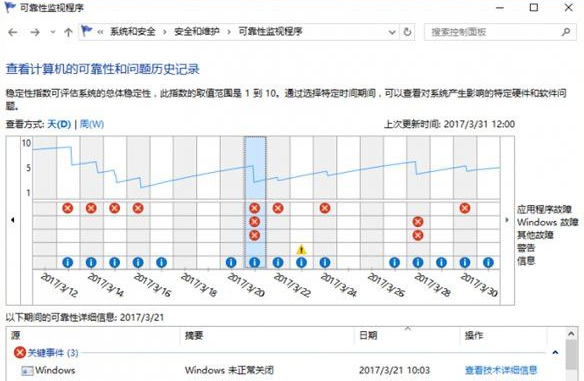Screen dimensions: 584x381
Task: Click information icon for 2017/3/16
Action: pyautogui.click(x=138, y=262)
